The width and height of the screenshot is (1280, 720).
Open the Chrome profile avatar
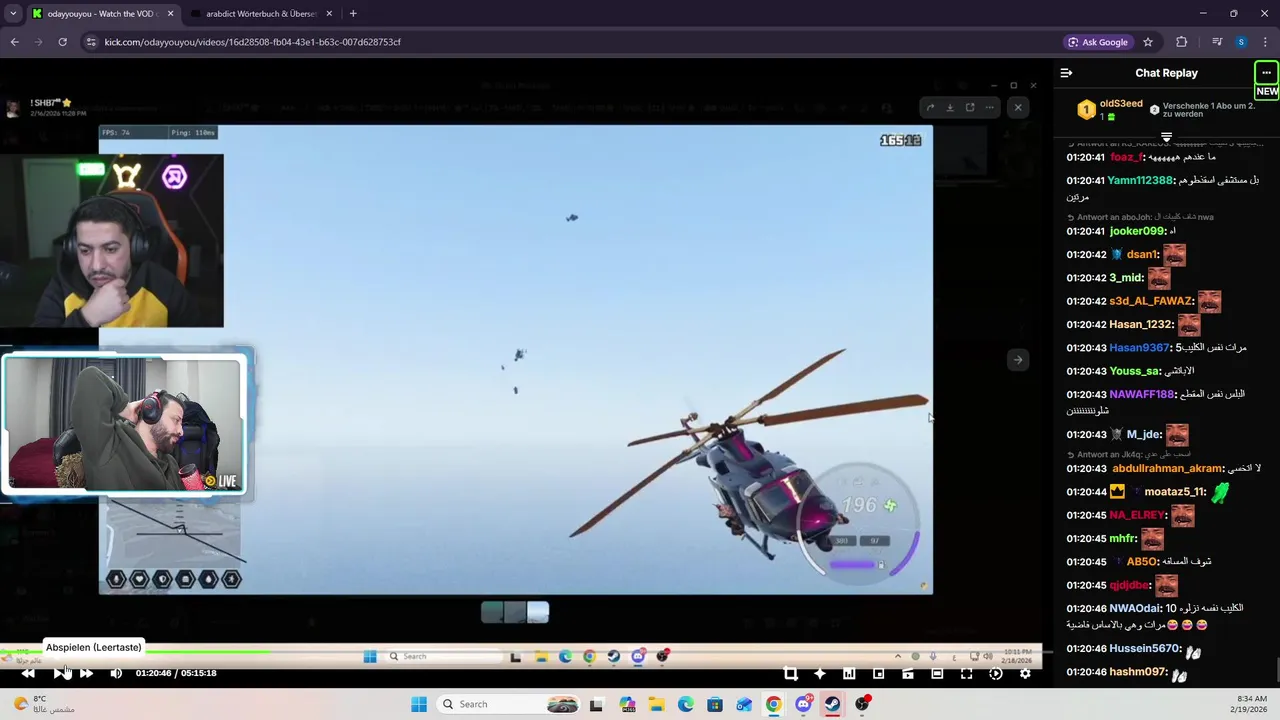click(1241, 42)
